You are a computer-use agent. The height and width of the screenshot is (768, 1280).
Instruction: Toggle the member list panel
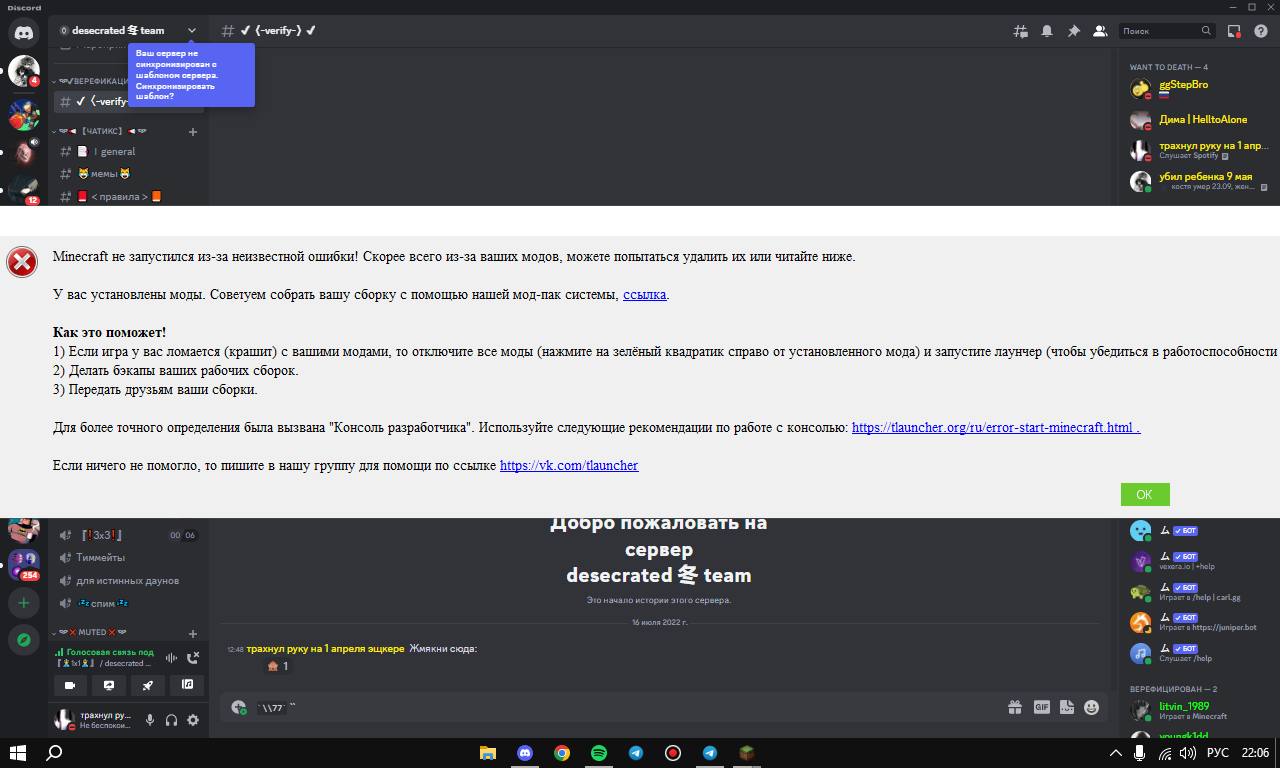[1100, 31]
